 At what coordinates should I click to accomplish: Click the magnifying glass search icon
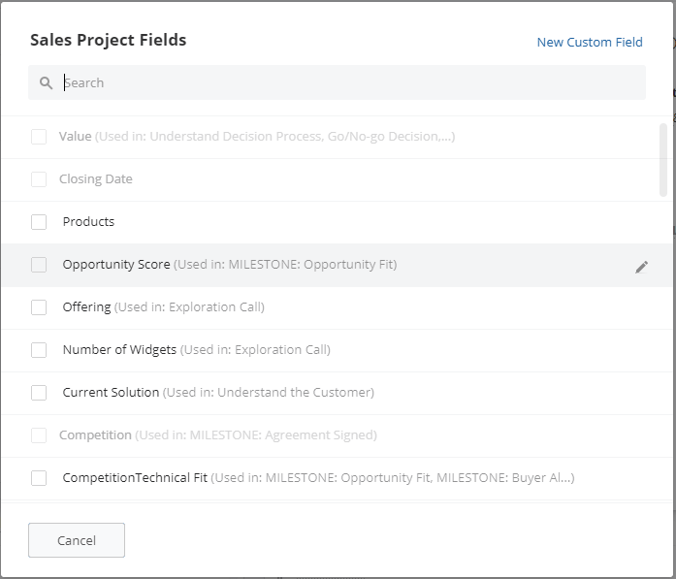[46, 83]
